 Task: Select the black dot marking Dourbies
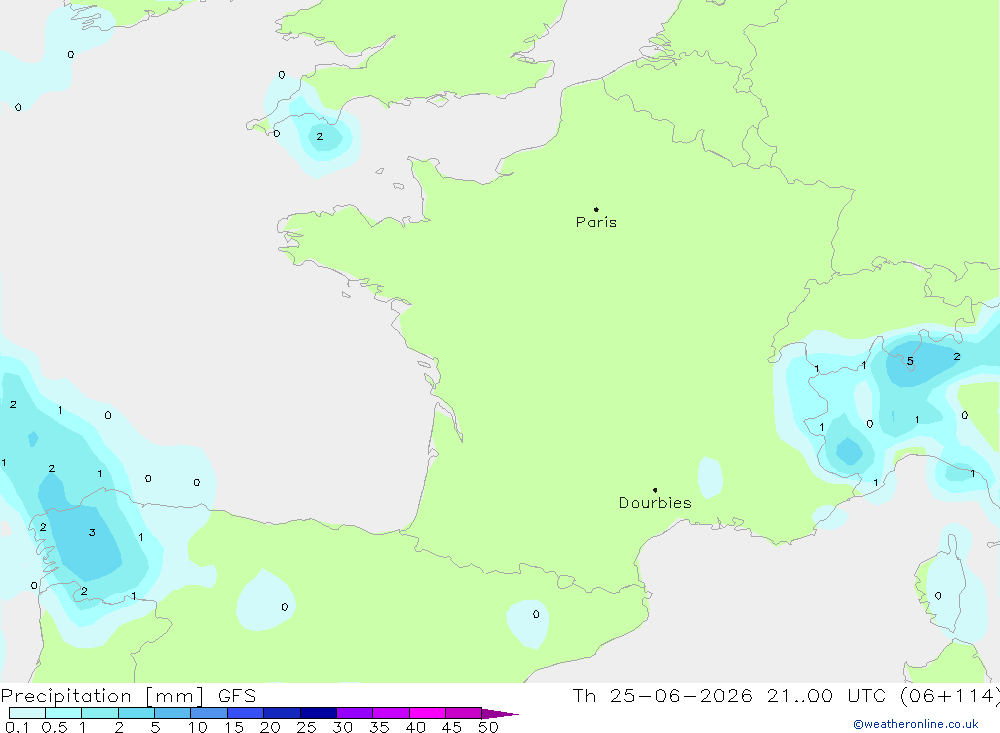click(x=655, y=490)
